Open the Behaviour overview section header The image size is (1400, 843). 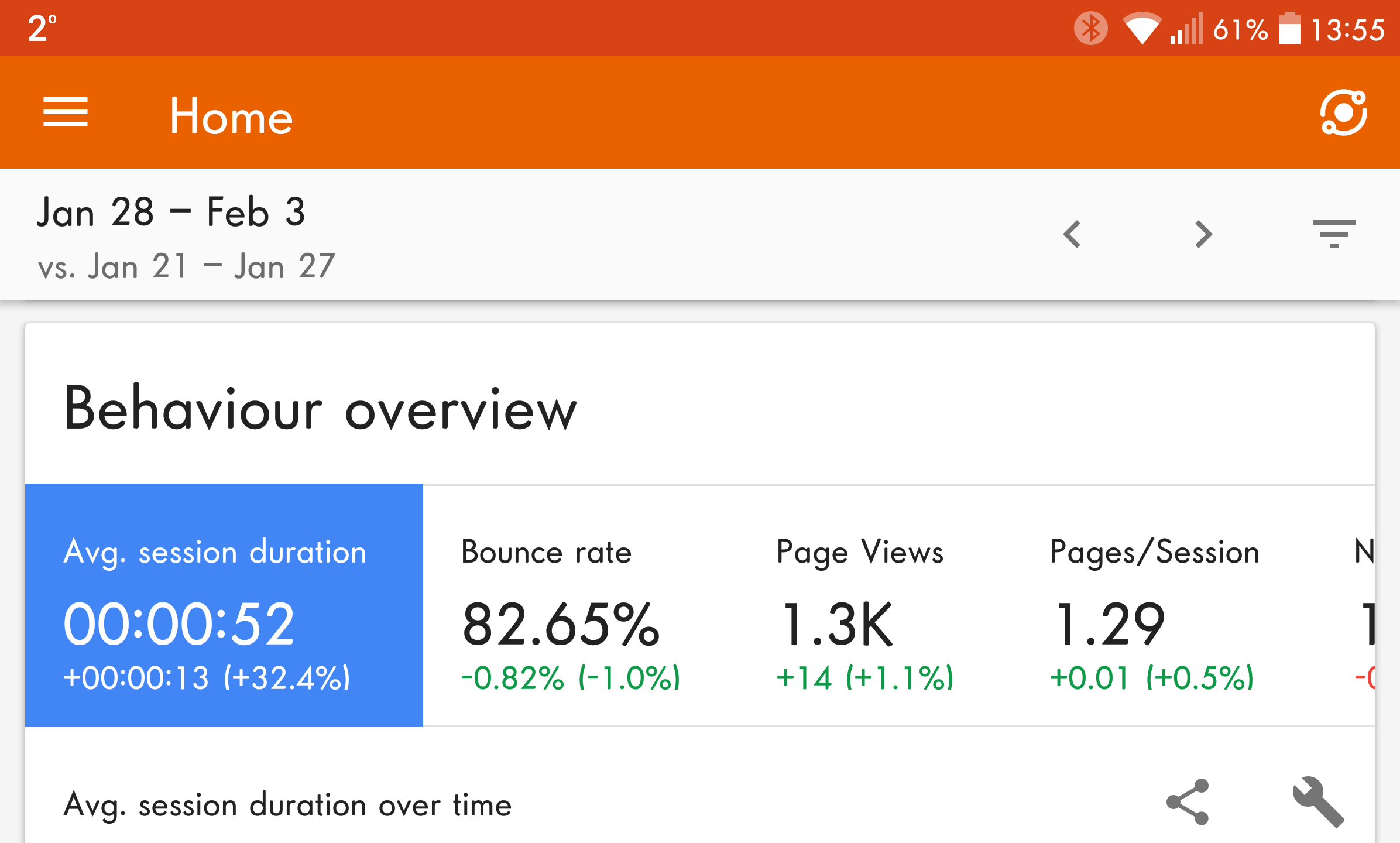321,410
